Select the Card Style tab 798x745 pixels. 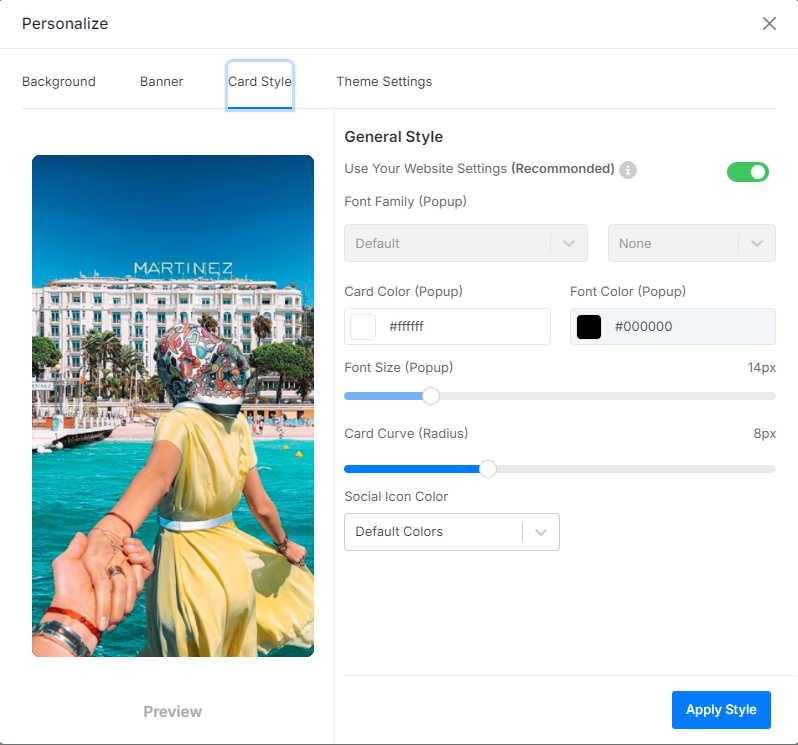tap(260, 84)
